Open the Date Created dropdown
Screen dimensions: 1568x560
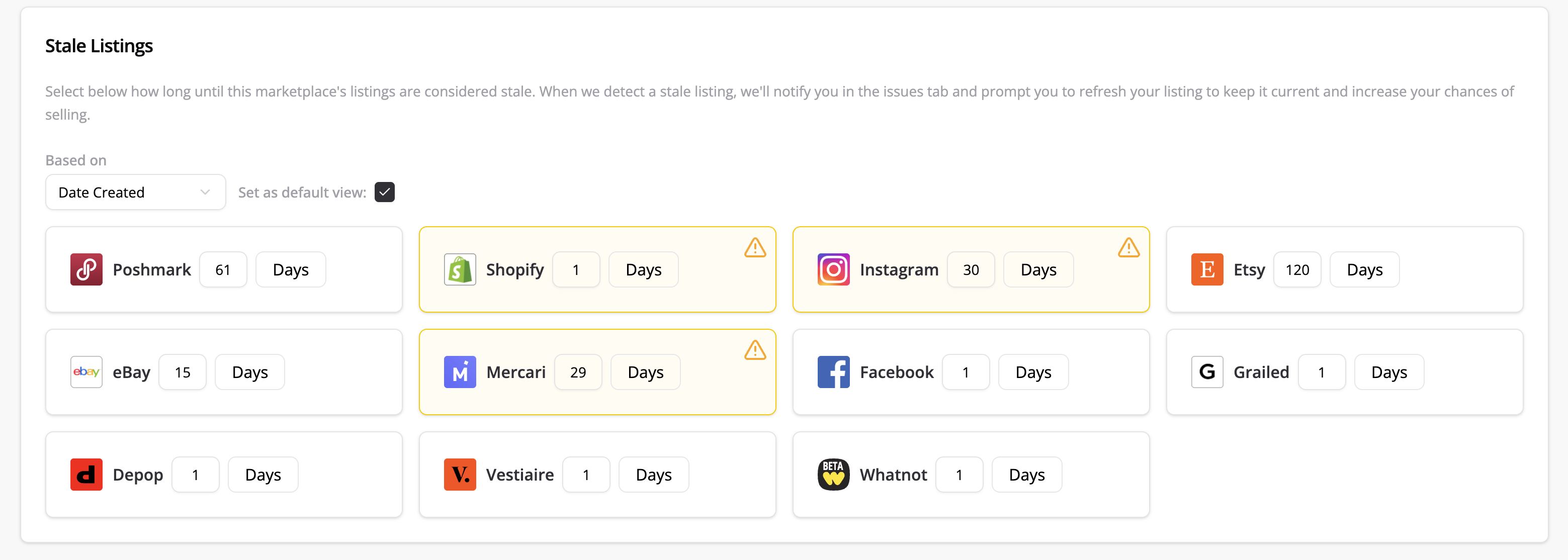click(135, 193)
